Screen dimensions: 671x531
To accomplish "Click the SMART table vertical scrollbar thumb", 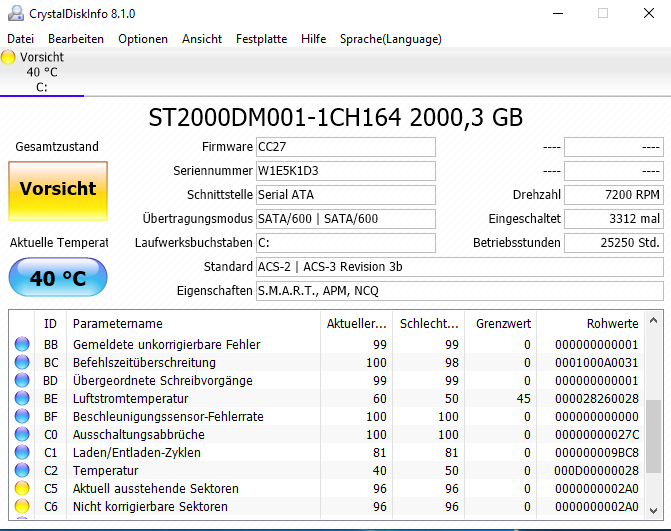I will [653, 436].
